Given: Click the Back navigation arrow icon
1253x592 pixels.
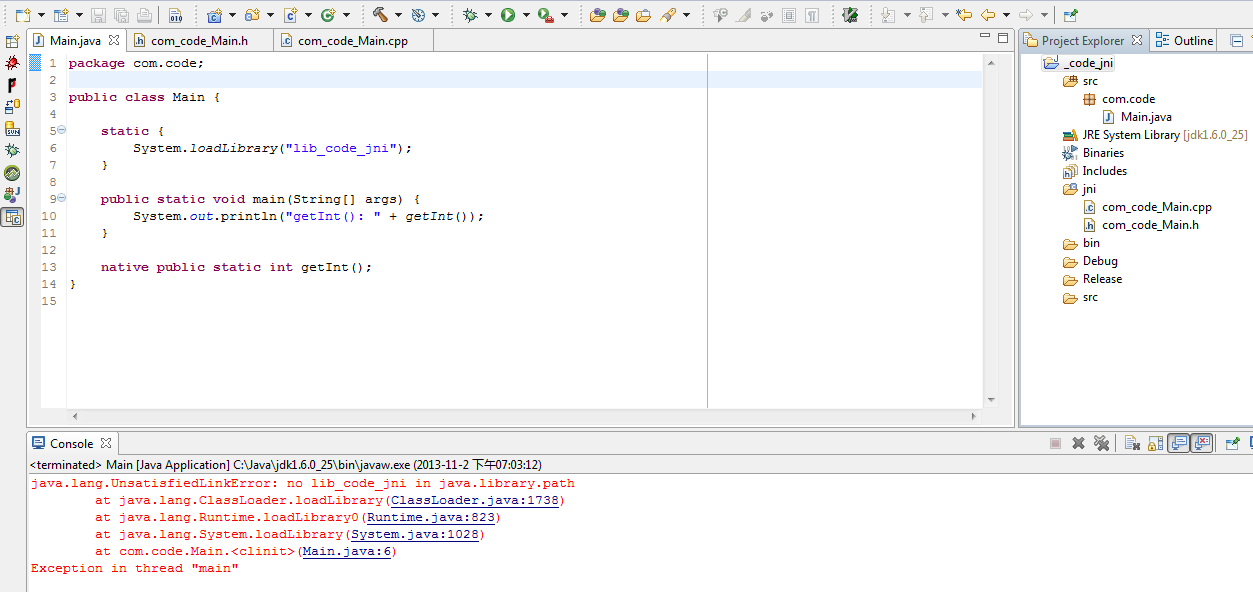Looking at the screenshot, I should tap(988, 15).
